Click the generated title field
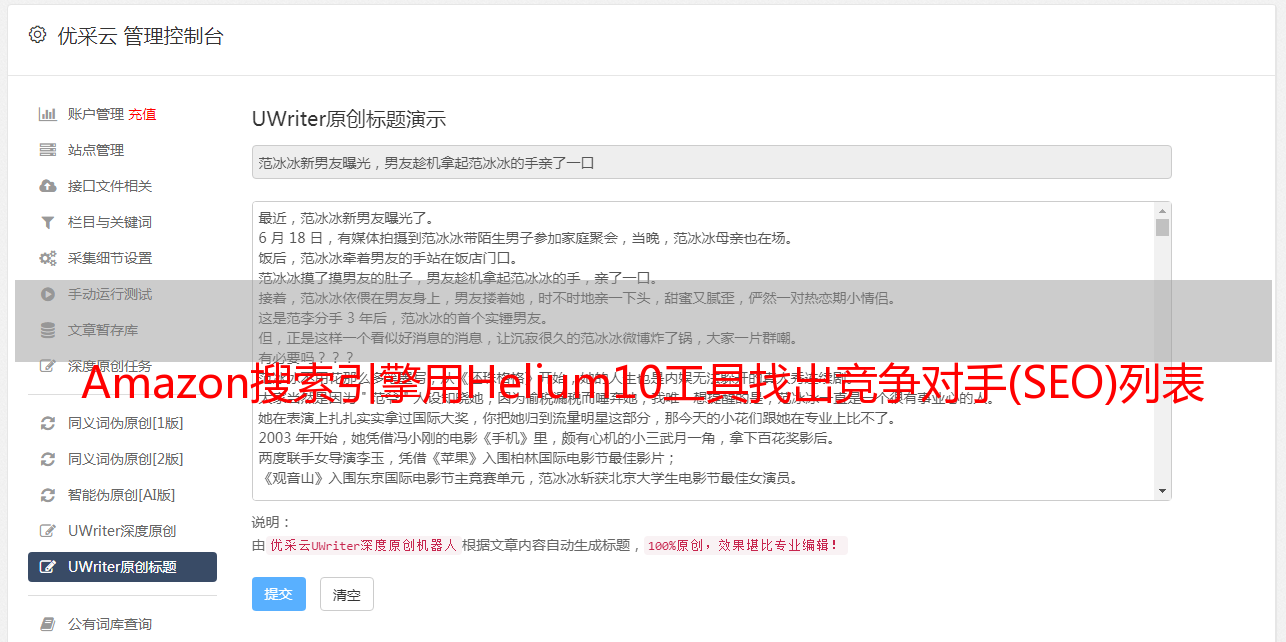The height and width of the screenshot is (642, 1286). tap(711, 162)
